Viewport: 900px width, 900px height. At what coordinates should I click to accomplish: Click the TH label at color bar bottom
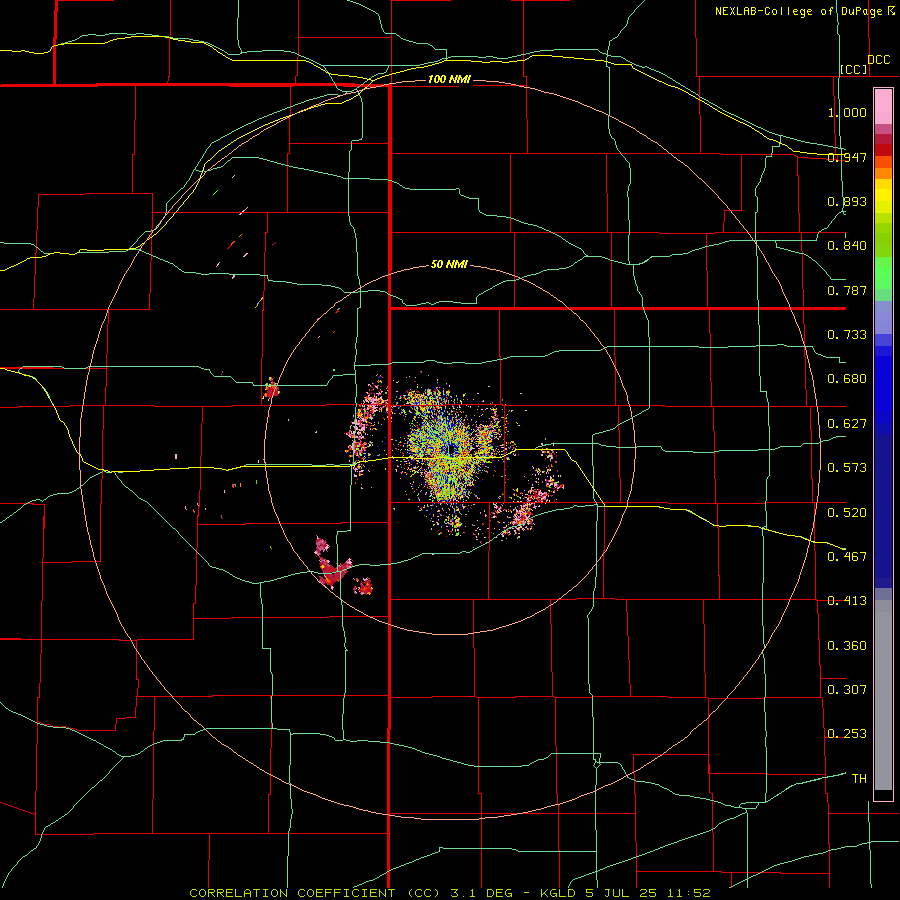tap(859, 779)
